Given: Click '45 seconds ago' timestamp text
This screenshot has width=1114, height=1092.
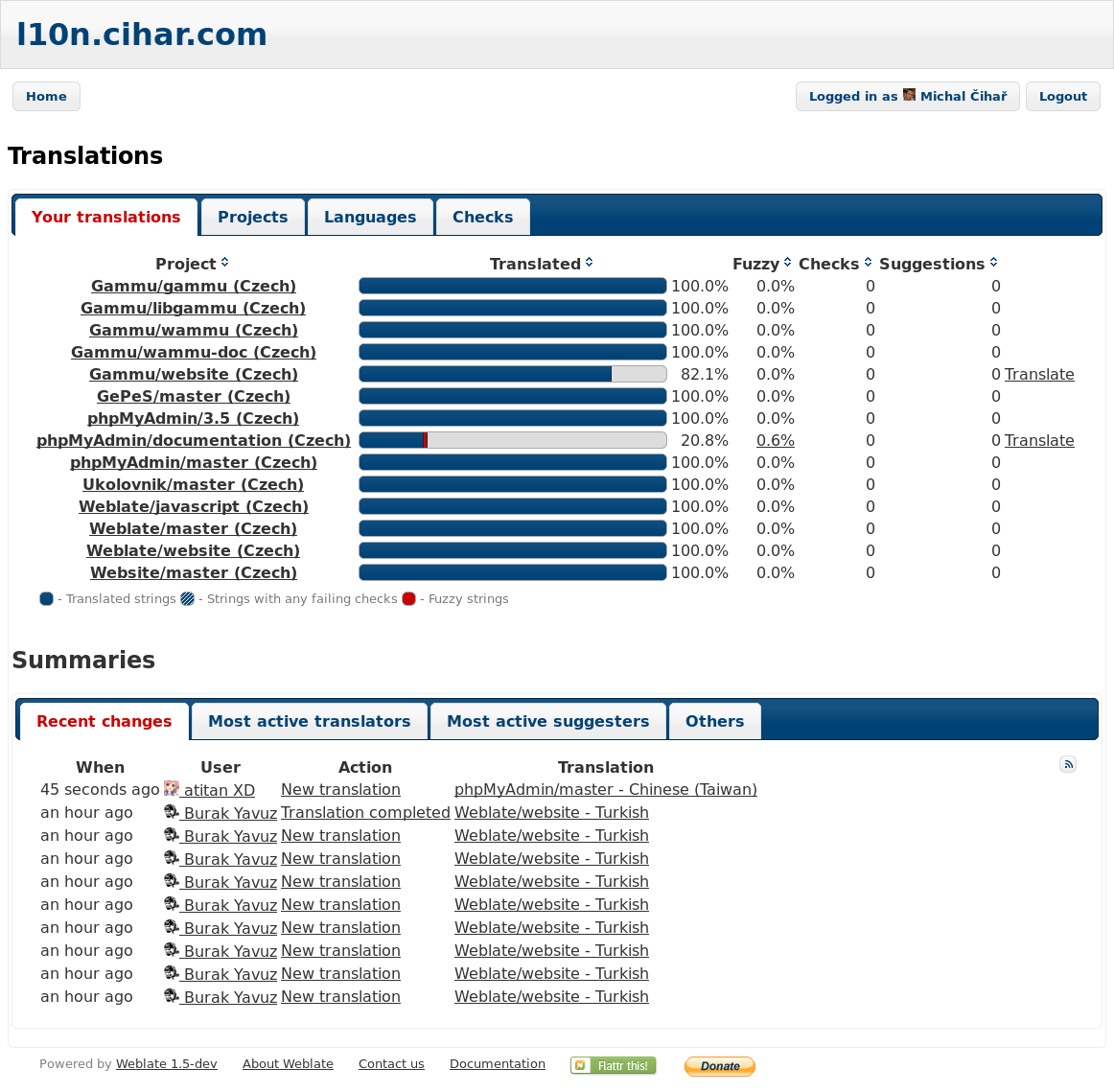Looking at the screenshot, I should pos(100,789).
